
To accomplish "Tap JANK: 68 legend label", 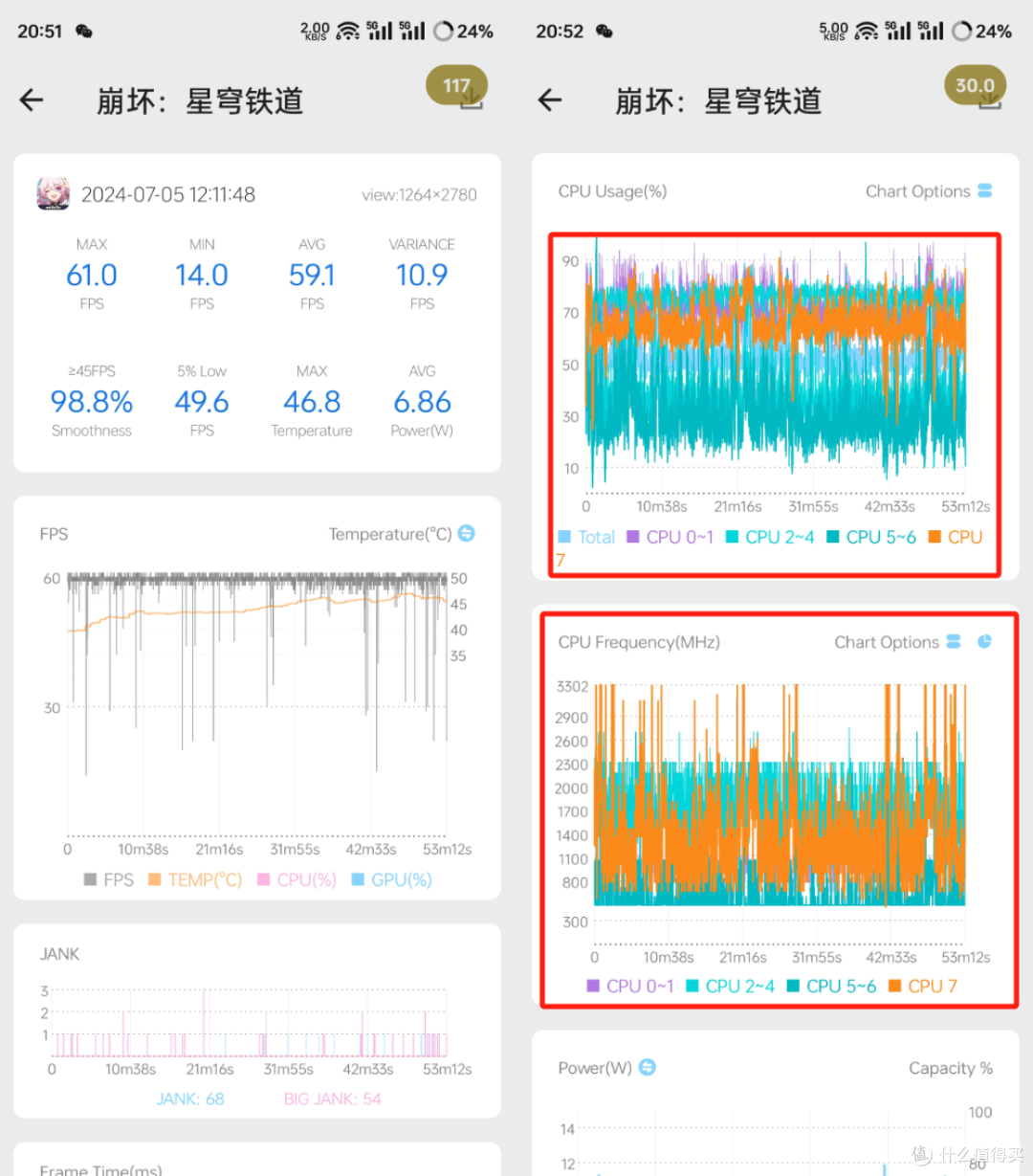I will click(190, 1098).
